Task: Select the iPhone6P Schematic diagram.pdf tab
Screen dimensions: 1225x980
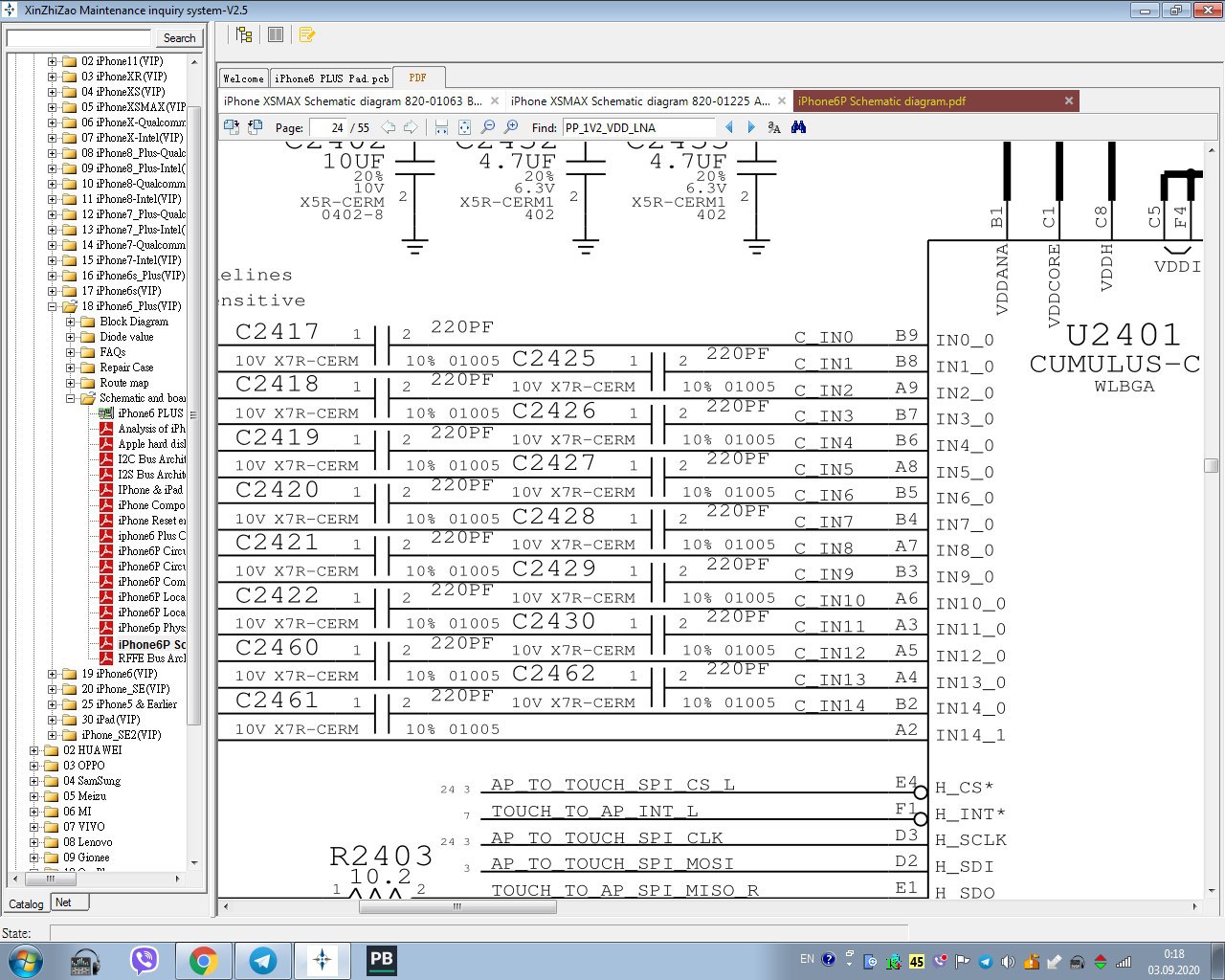Action: [881, 100]
